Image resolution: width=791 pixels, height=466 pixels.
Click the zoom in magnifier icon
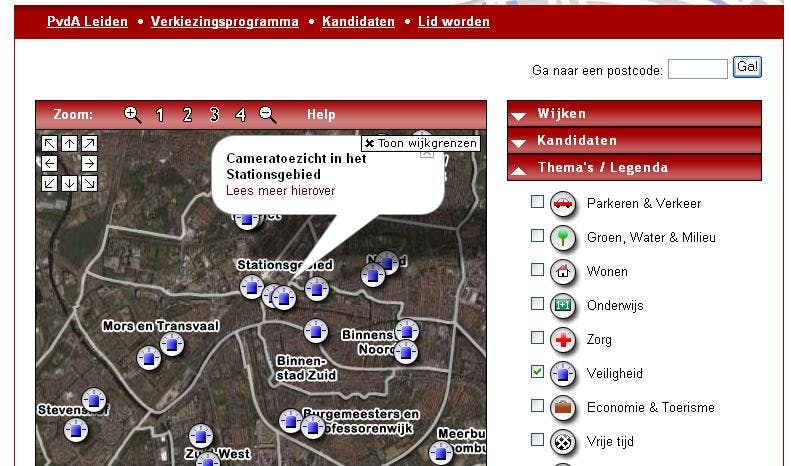pyautogui.click(x=133, y=115)
